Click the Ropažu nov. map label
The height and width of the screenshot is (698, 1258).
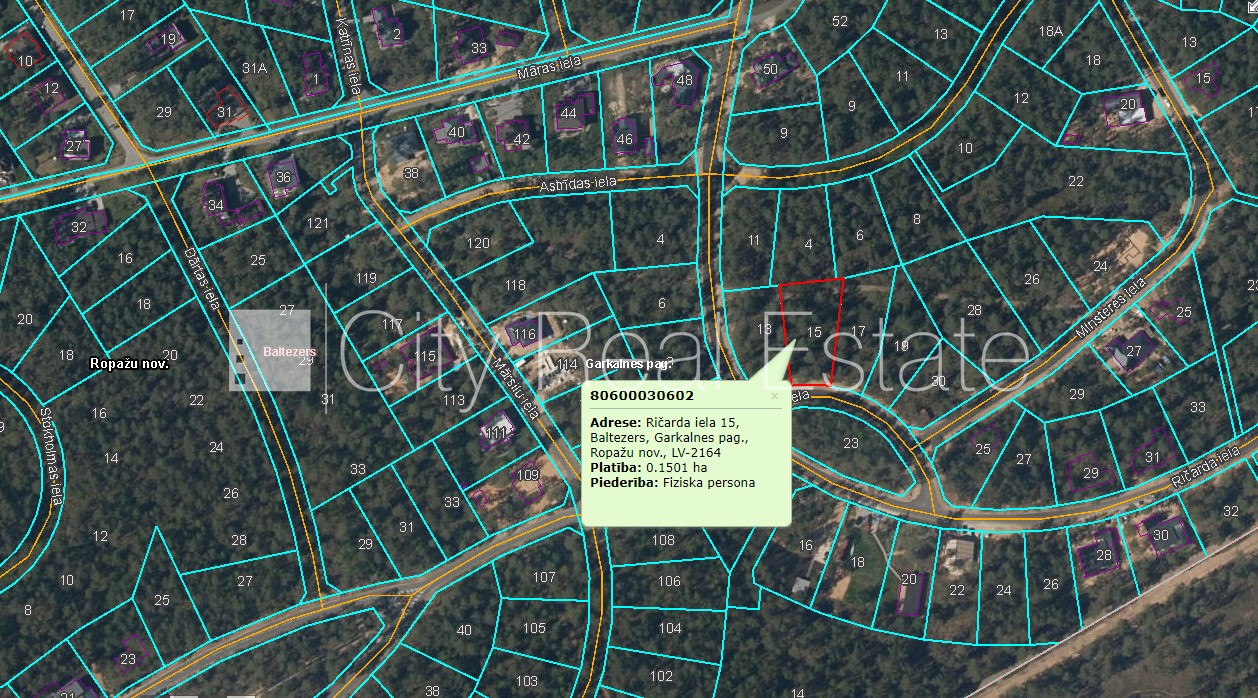tap(129, 364)
